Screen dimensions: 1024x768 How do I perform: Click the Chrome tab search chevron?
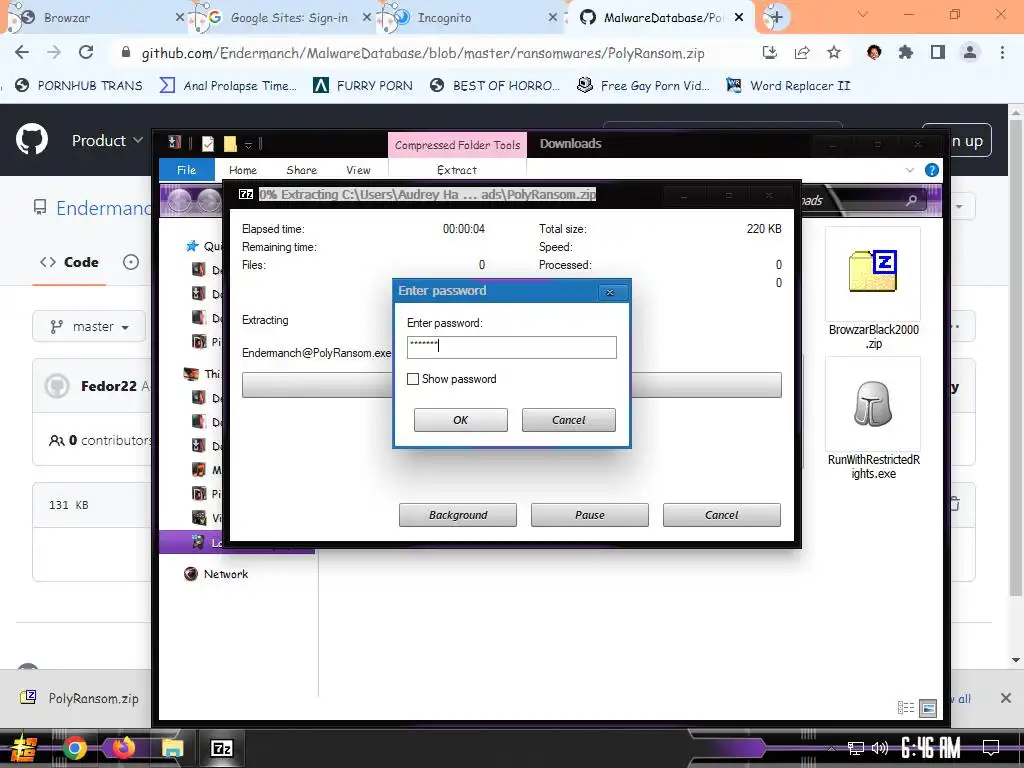coord(863,14)
